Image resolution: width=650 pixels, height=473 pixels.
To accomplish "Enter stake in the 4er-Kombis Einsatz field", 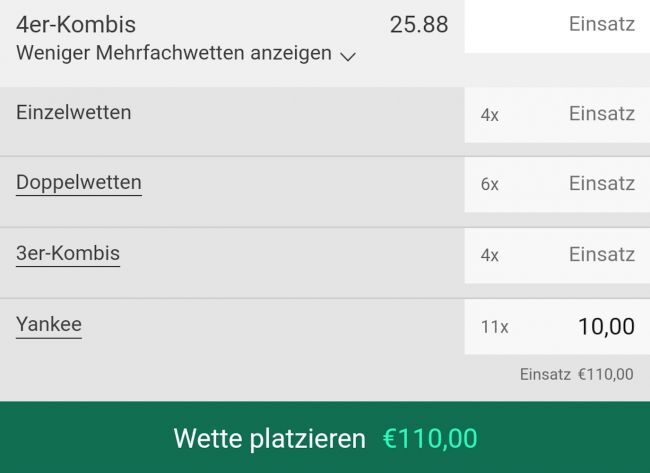I will [x=557, y=25].
